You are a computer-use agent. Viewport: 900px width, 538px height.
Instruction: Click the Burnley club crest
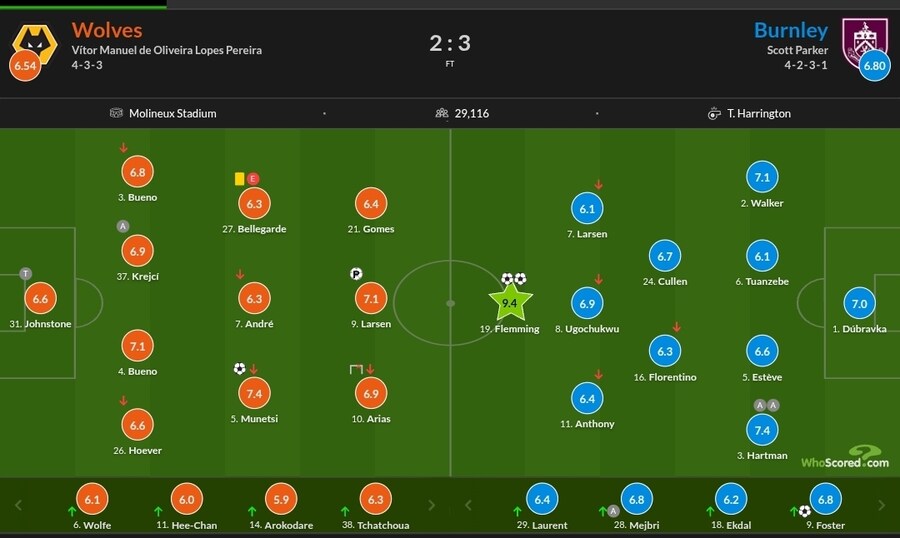864,40
